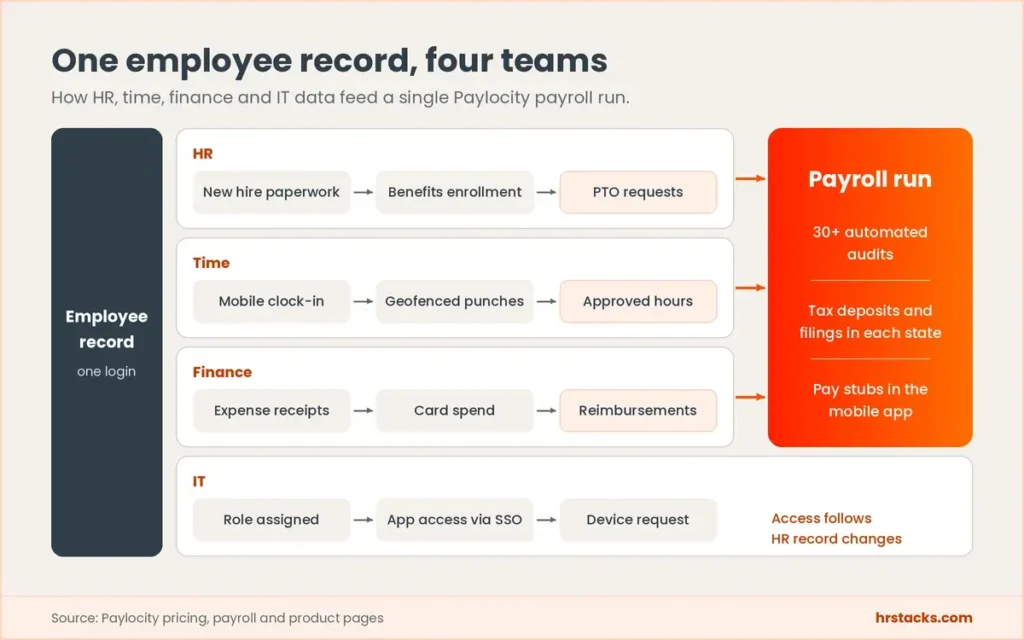Screen dimensions: 1024x640
Task: Select the 'Approved hours' box
Action: [x=638, y=301]
